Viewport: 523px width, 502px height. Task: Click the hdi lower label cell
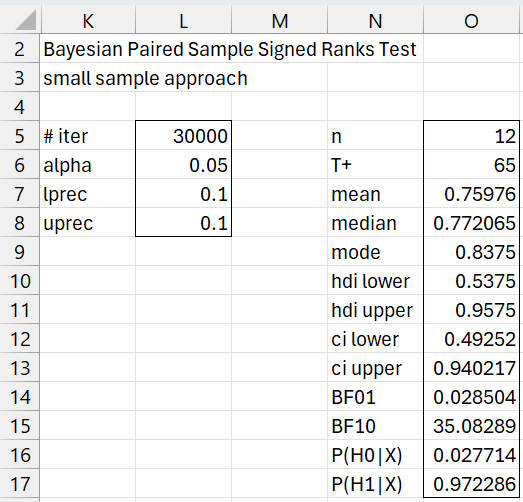376,281
